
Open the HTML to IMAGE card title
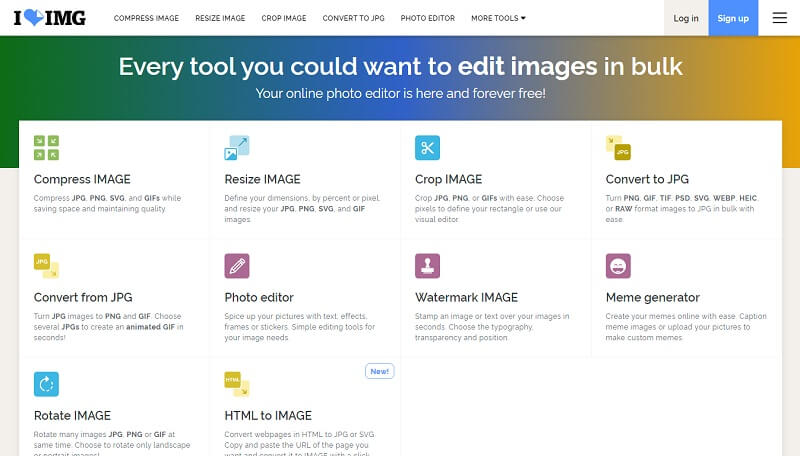click(268, 416)
